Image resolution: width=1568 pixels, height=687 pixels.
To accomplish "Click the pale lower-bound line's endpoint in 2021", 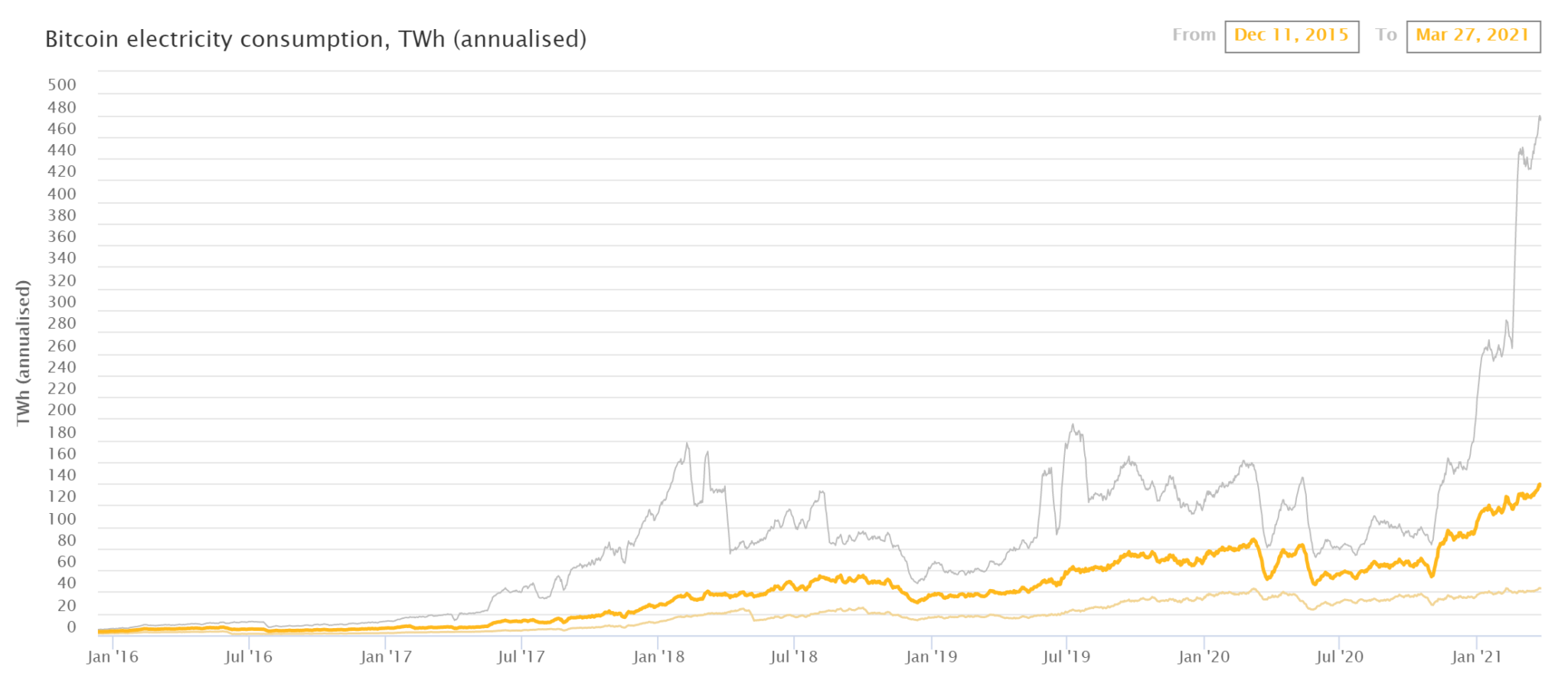I will click(x=1540, y=588).
